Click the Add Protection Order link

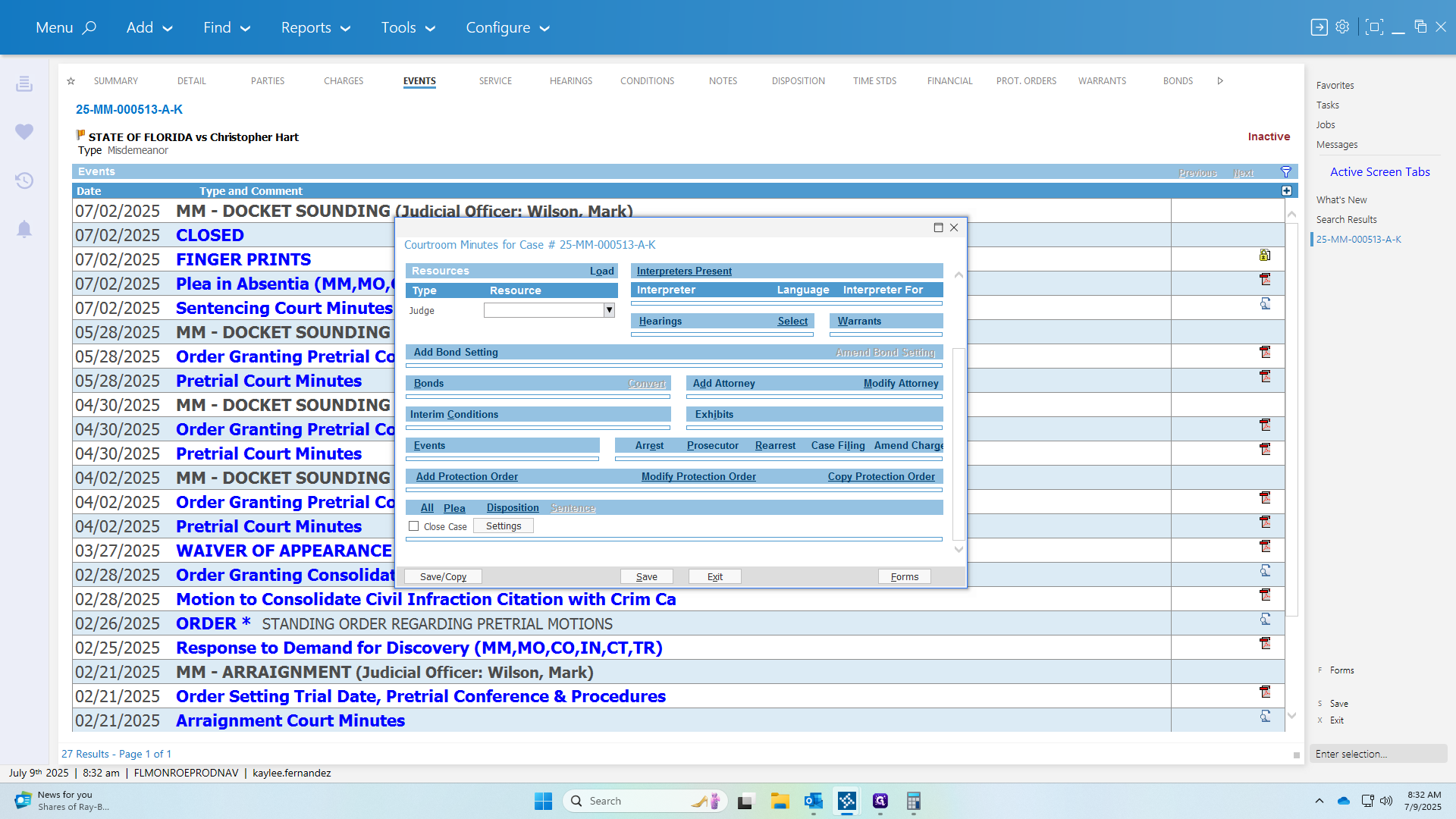click(467, 477)
